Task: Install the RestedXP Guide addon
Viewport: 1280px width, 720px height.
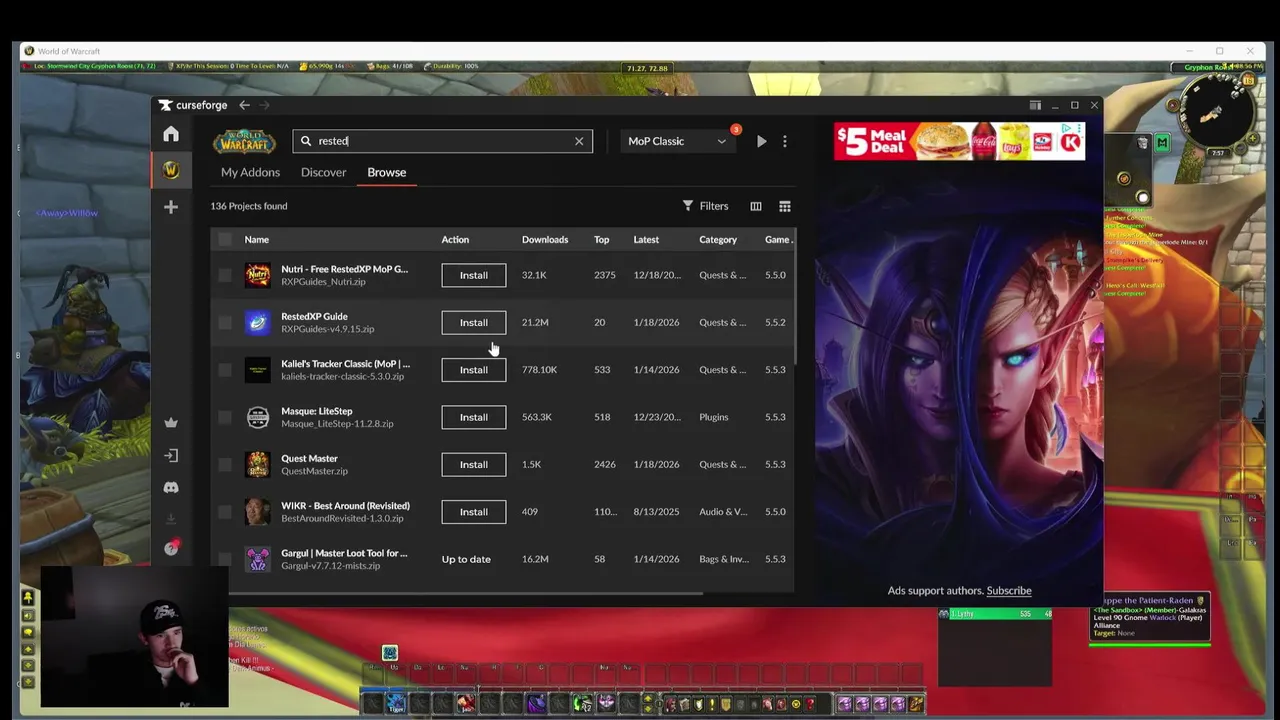Action: pos(474,322)
